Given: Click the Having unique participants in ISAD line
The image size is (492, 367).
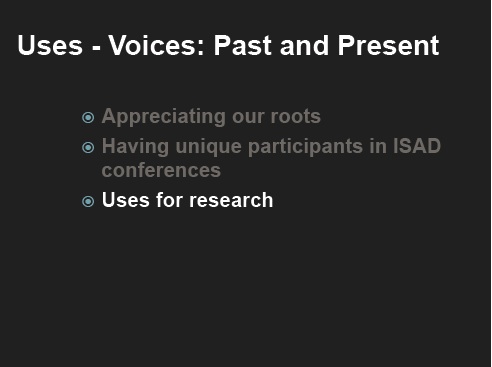Looking at the screenshot, I should point(271,146).
